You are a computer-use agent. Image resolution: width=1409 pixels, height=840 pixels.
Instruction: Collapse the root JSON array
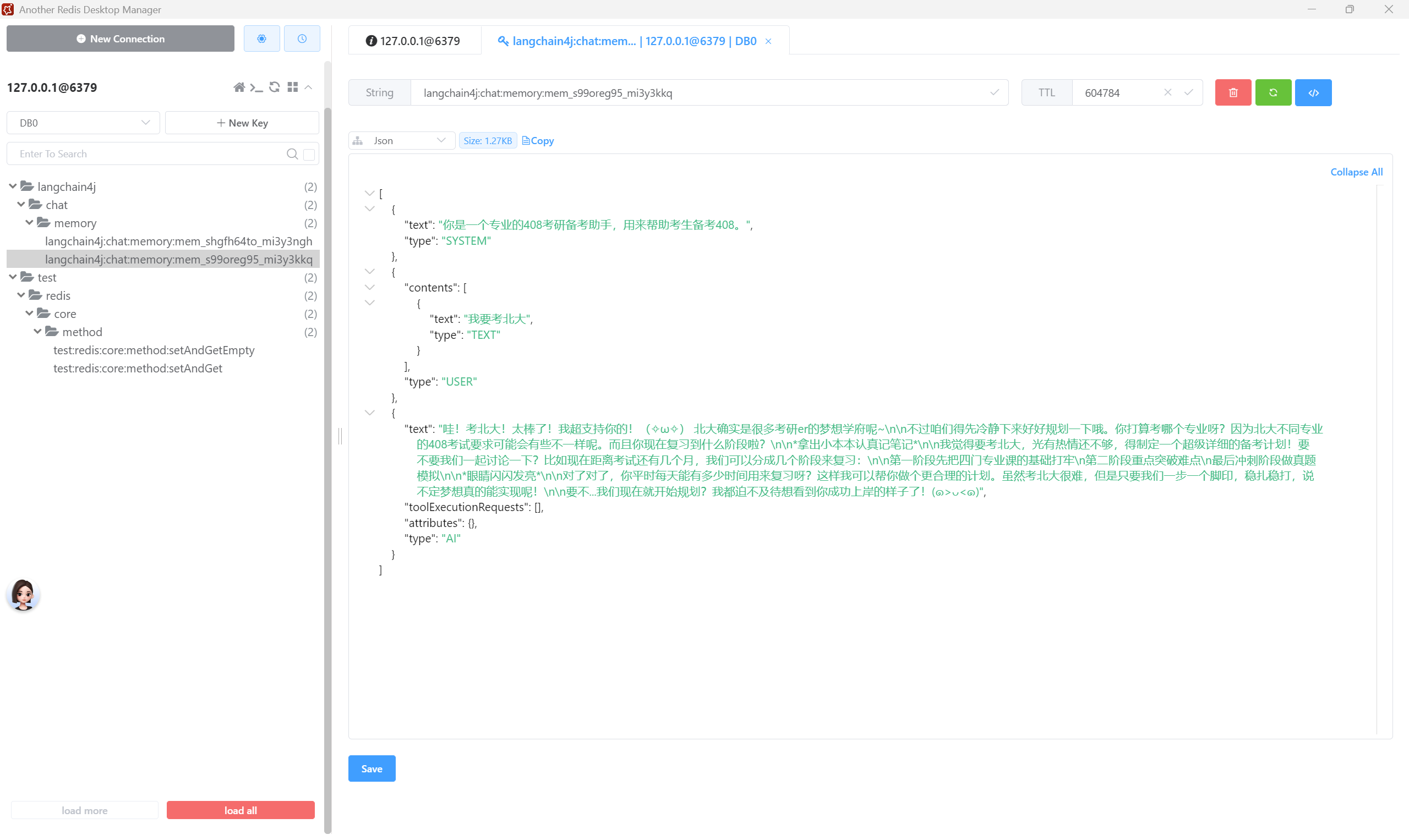click(370, 194)
